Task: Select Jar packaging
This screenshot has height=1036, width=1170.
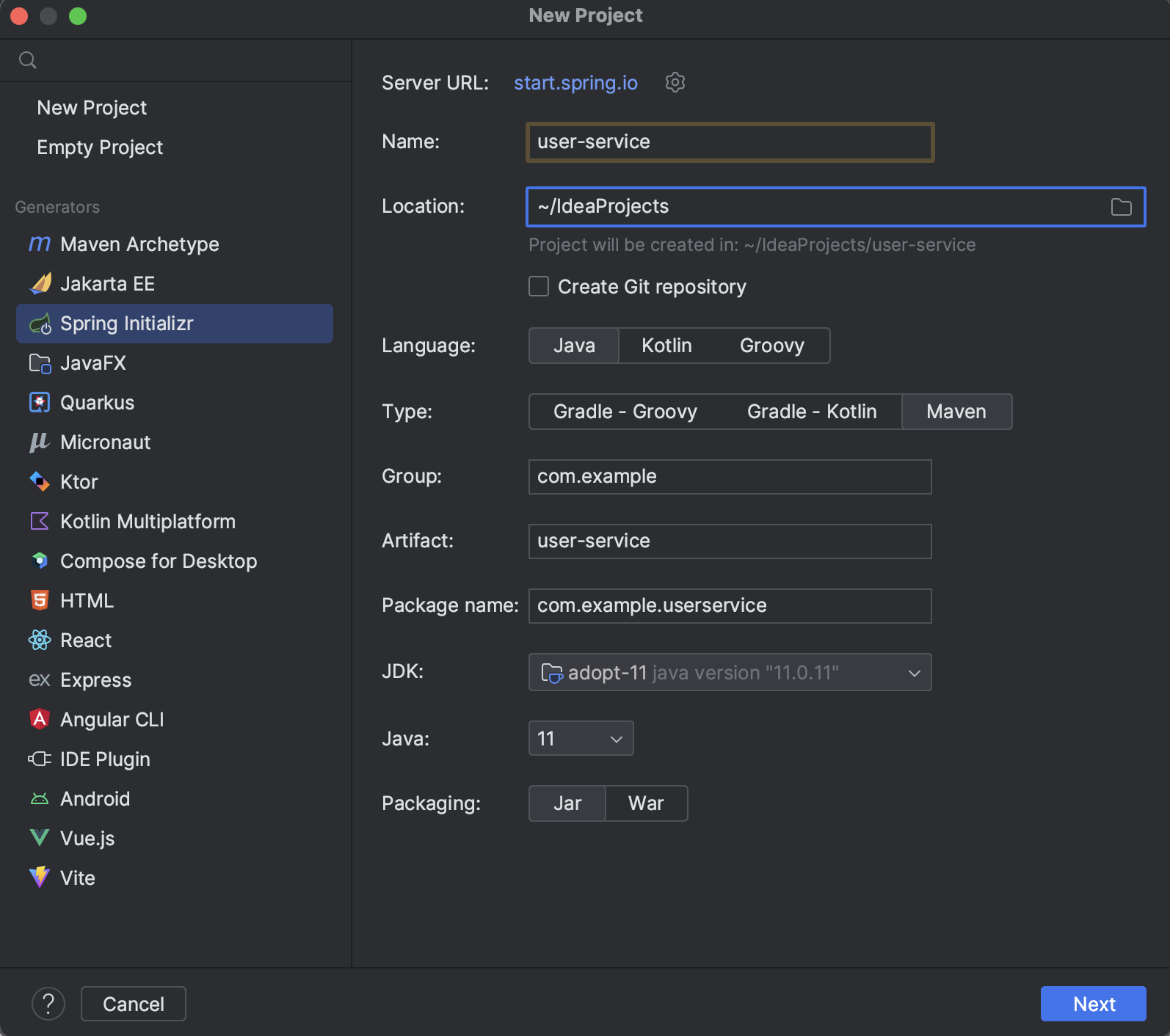Action: (x=567, y=803)
